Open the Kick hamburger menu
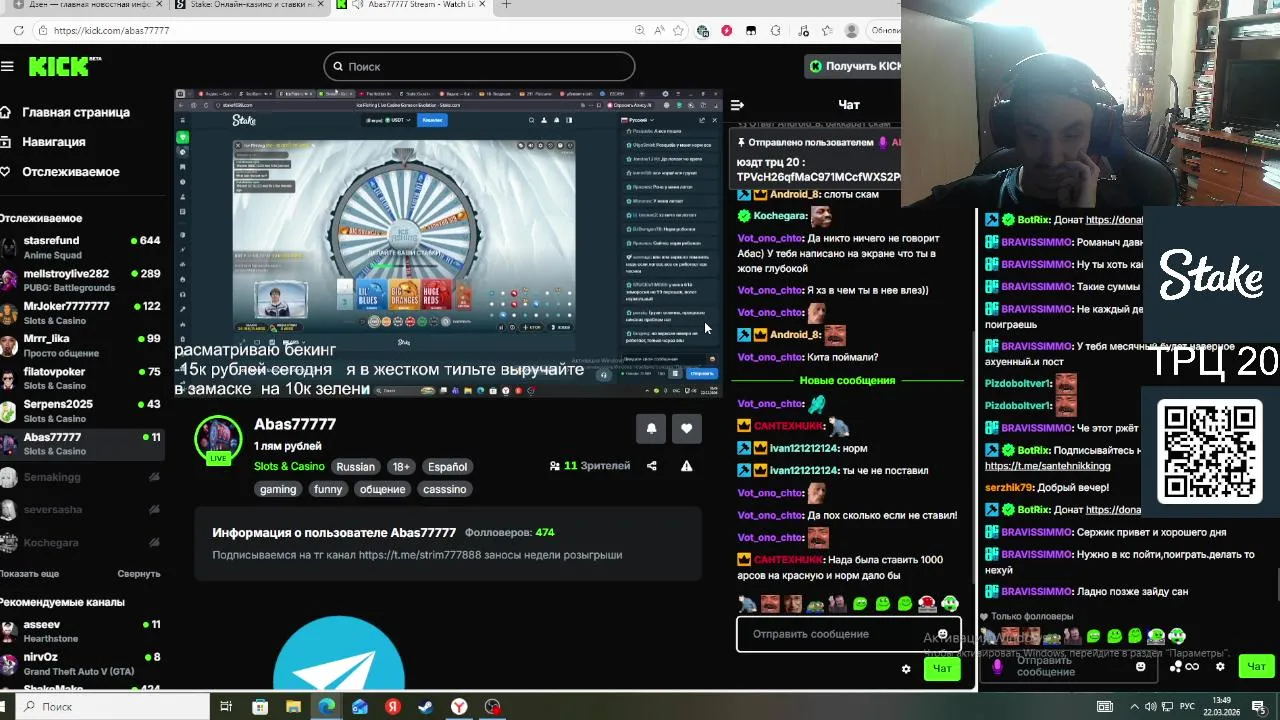The image size is (1280, 720). [7, 66]
